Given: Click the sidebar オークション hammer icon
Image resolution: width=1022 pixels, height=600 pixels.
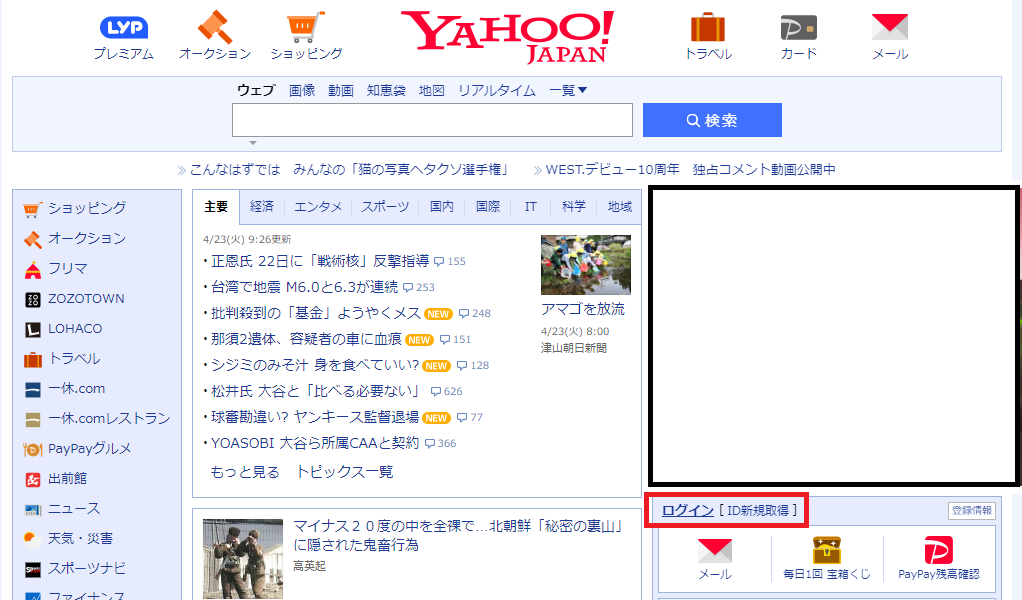Looking at the screenshot, I should pyautogui.click(x=33, y=239).
